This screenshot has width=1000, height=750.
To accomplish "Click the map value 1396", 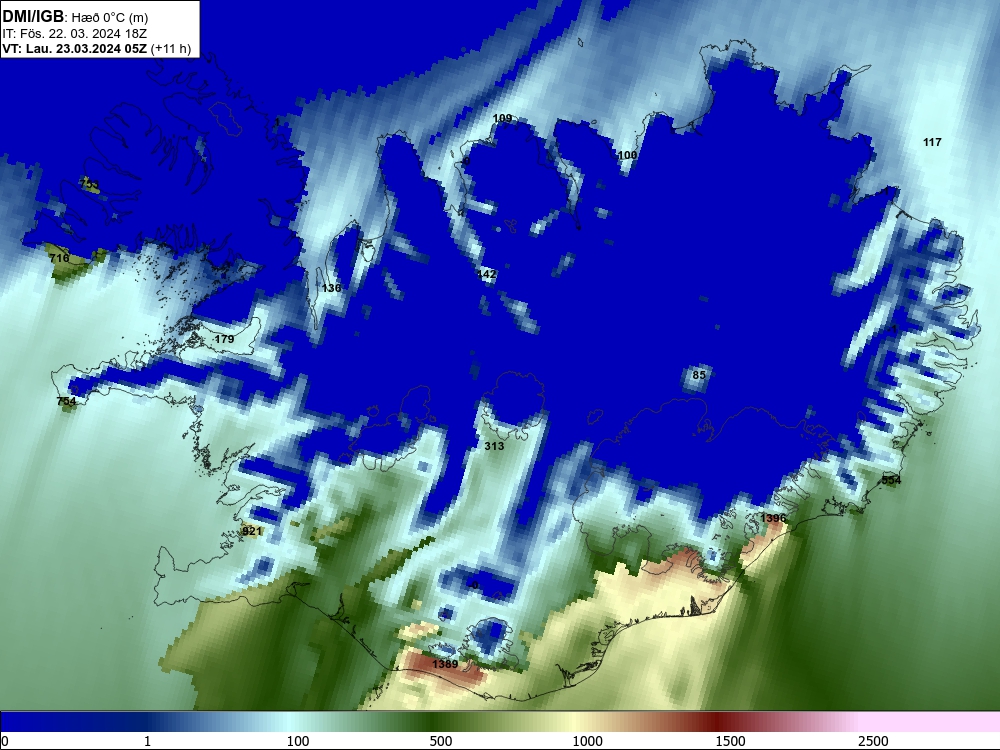I will (x=773, y=518).
